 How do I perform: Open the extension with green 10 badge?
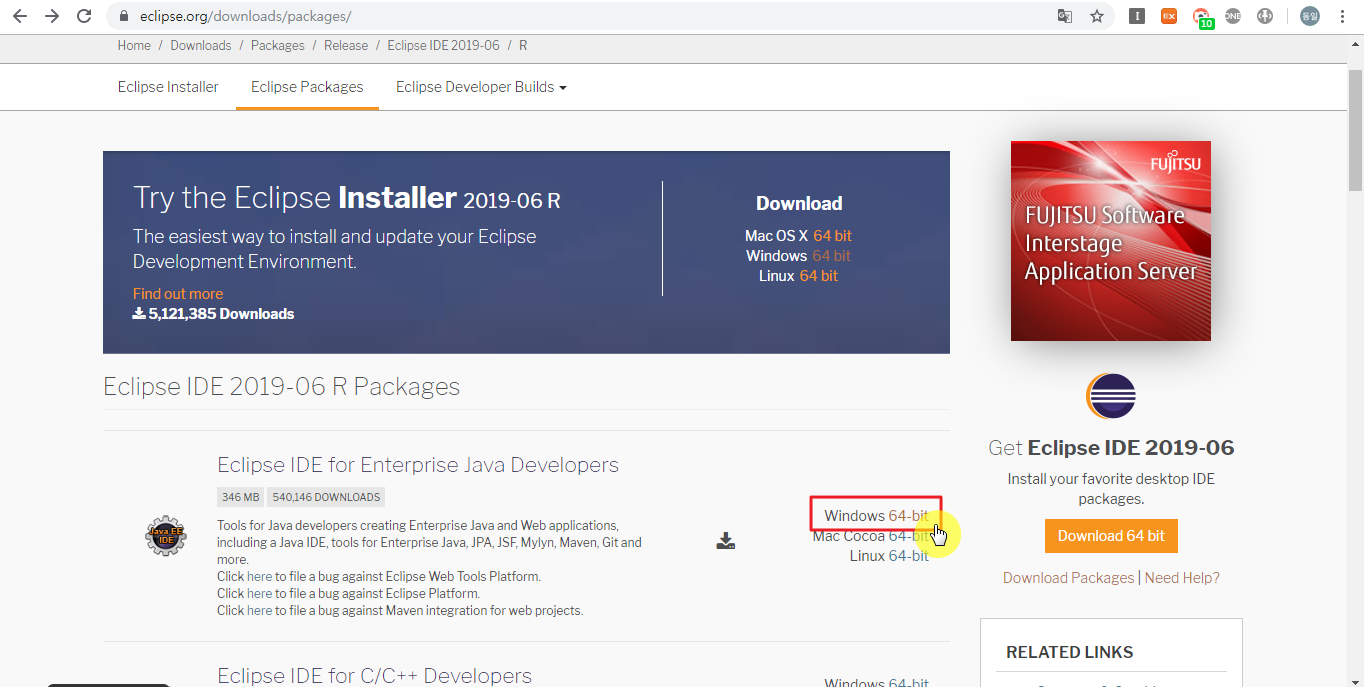(1202, 17)
